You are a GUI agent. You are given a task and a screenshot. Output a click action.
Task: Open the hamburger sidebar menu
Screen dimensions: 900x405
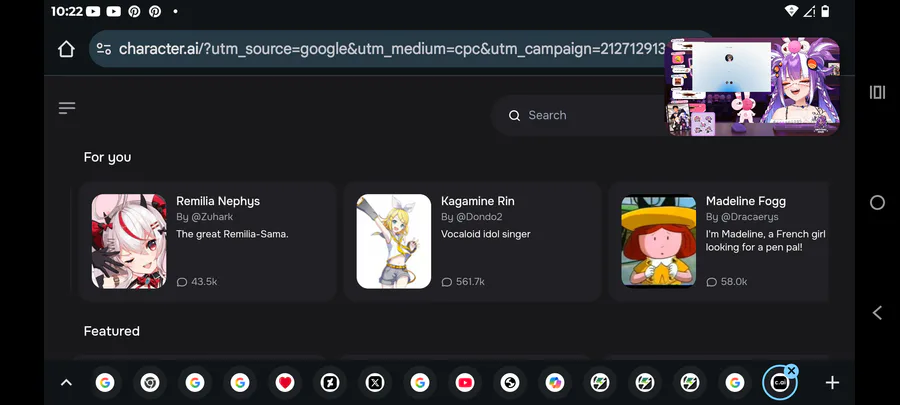(67, 108)
